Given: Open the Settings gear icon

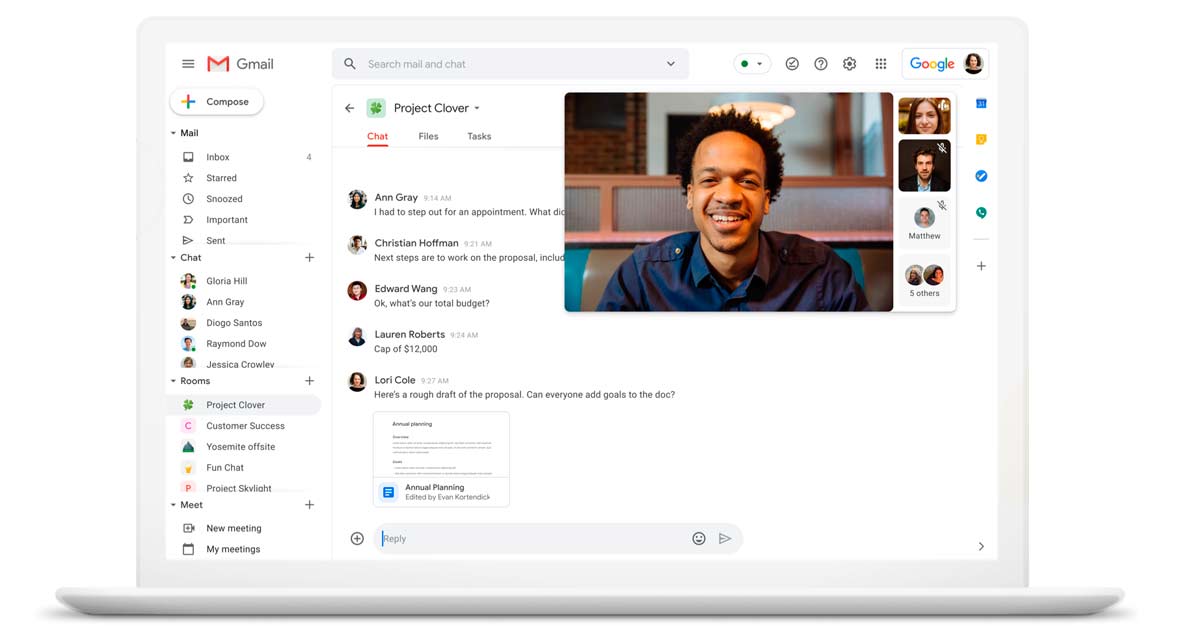Looking at the screenshot, I should 850,64.
